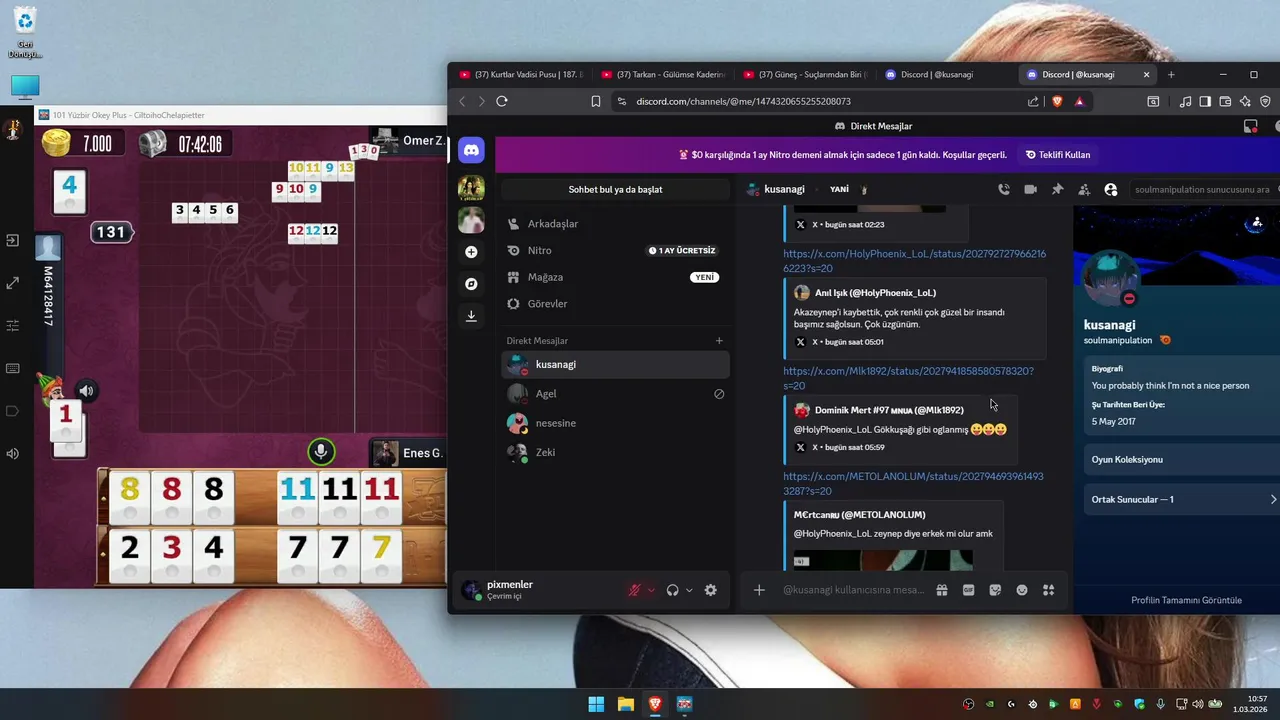
Task: Open Discord server discovery compass icon
Action: point(471,284)
